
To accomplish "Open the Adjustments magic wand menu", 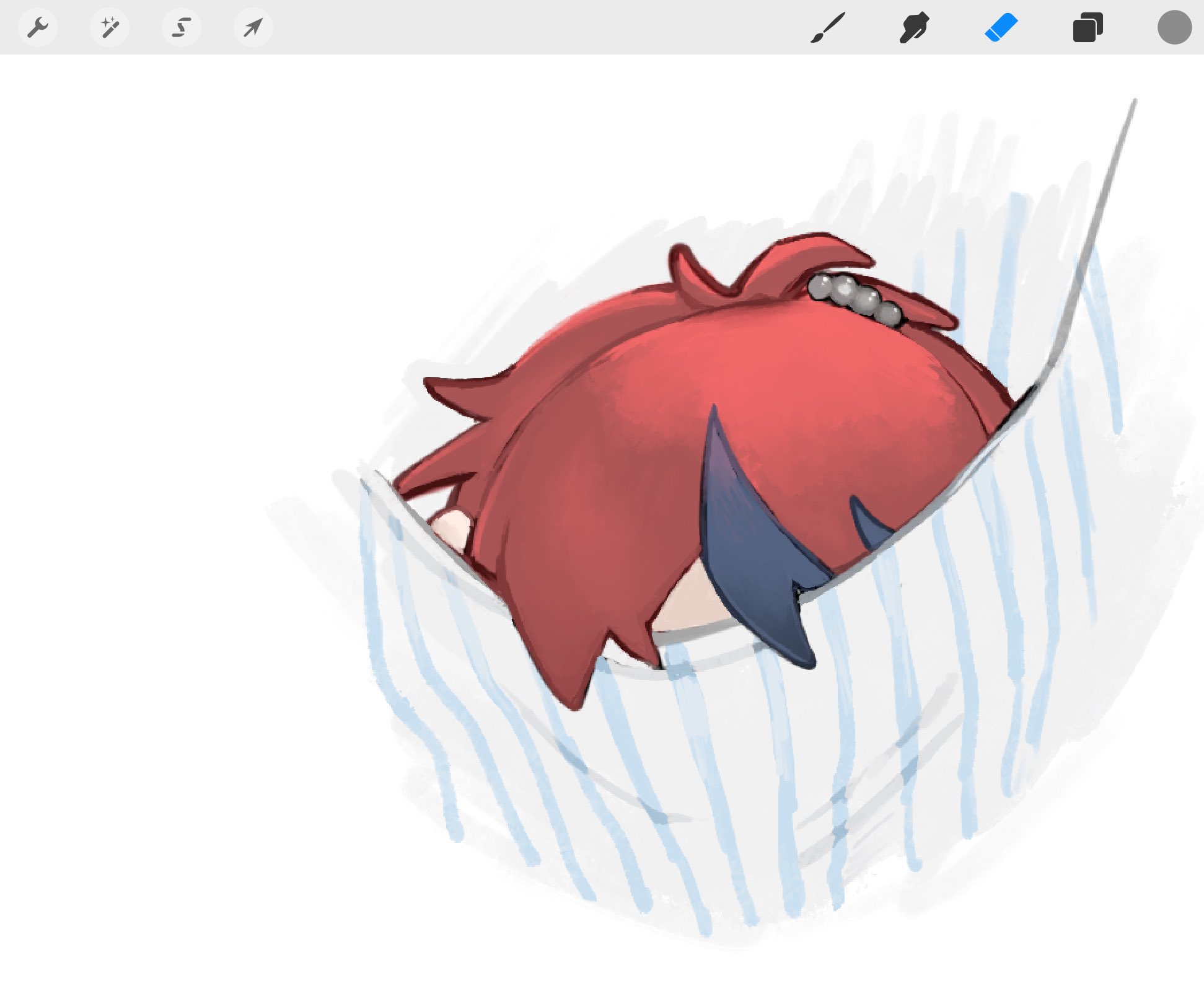I will [x=110, y=27].
